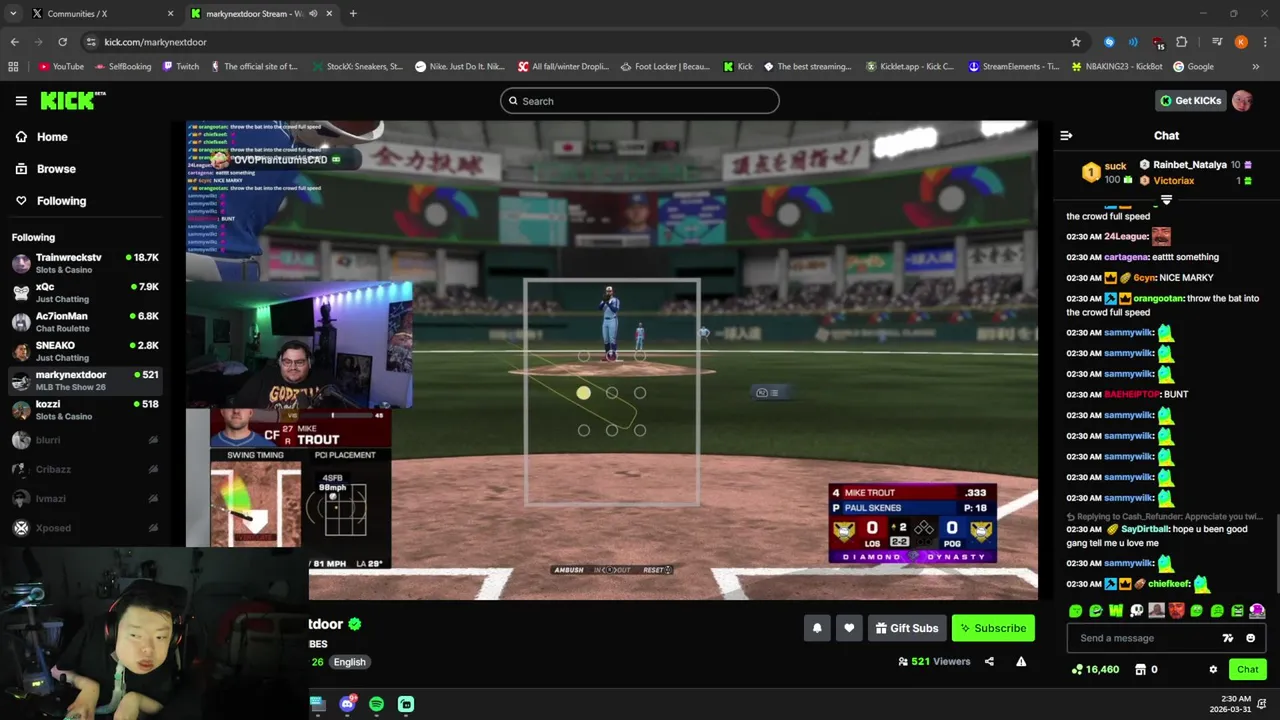1280x720 pixels.
Task: Share the stream via share icon
Action: (989, 661)
